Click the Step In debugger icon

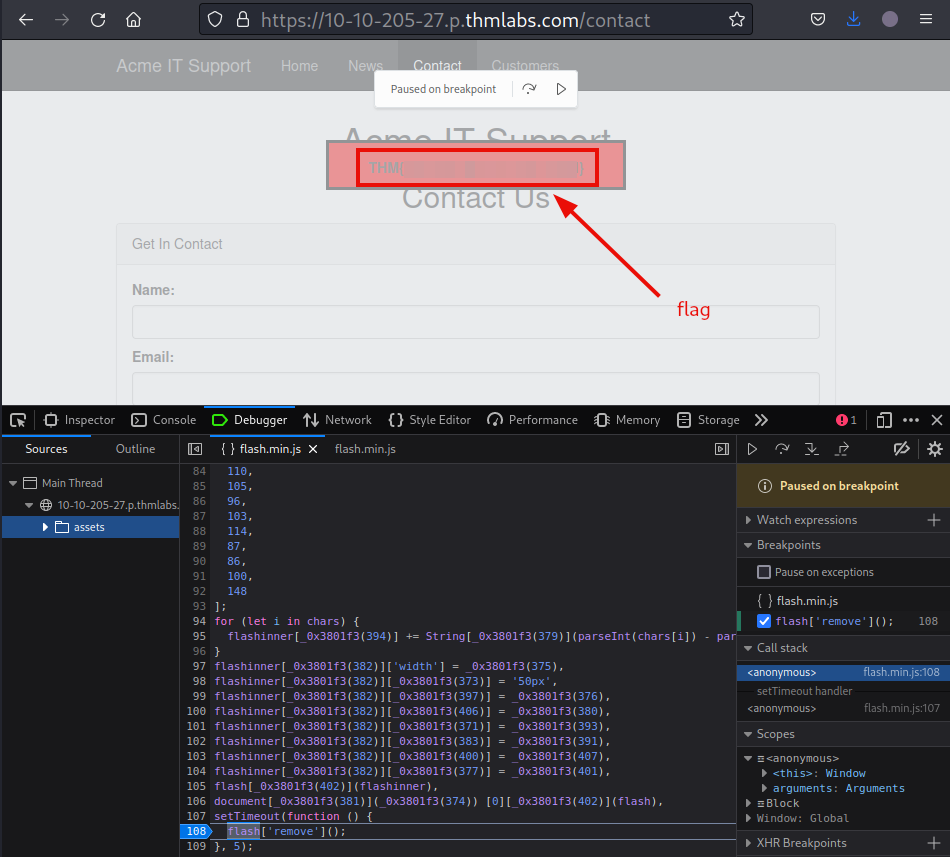coord(812,449)
